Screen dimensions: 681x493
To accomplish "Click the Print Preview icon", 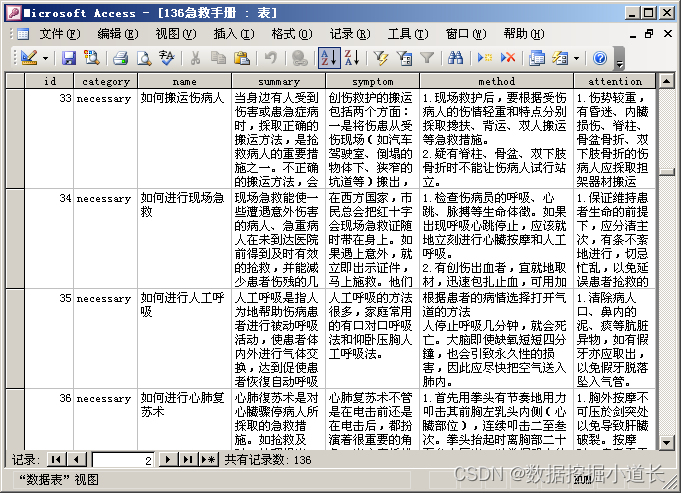I will click(144, 58).
